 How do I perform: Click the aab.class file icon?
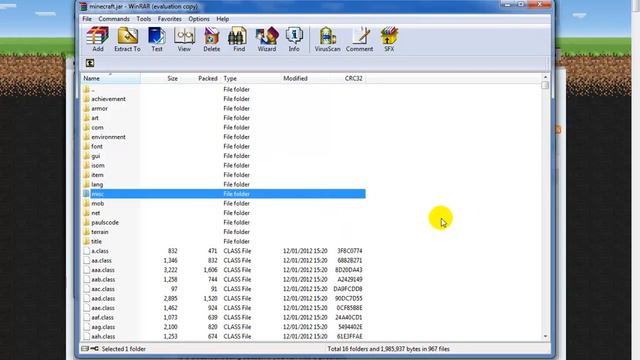(86, 279)
